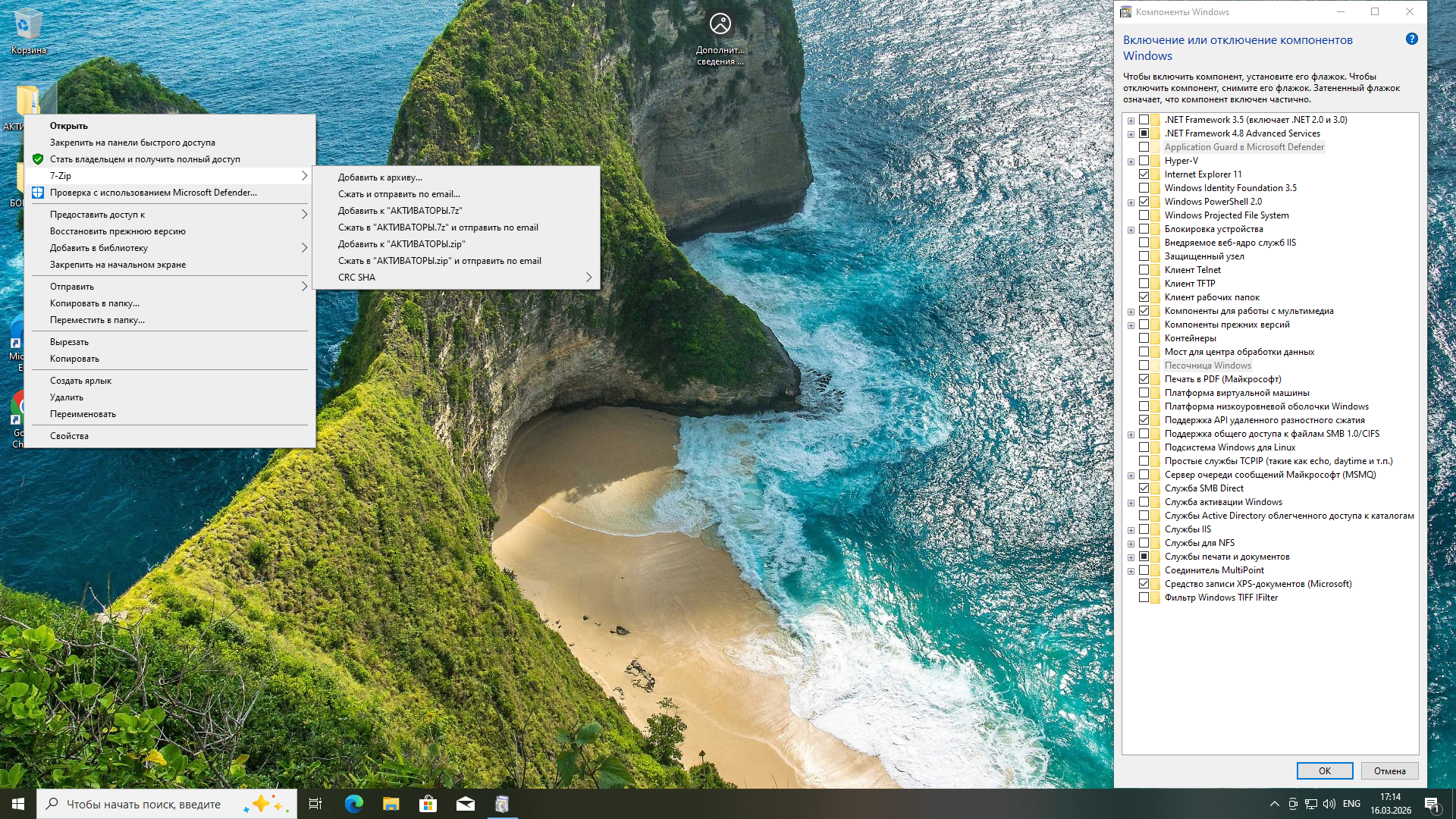Uncheck Internet Explorer 11 component

click(1144, 174)
